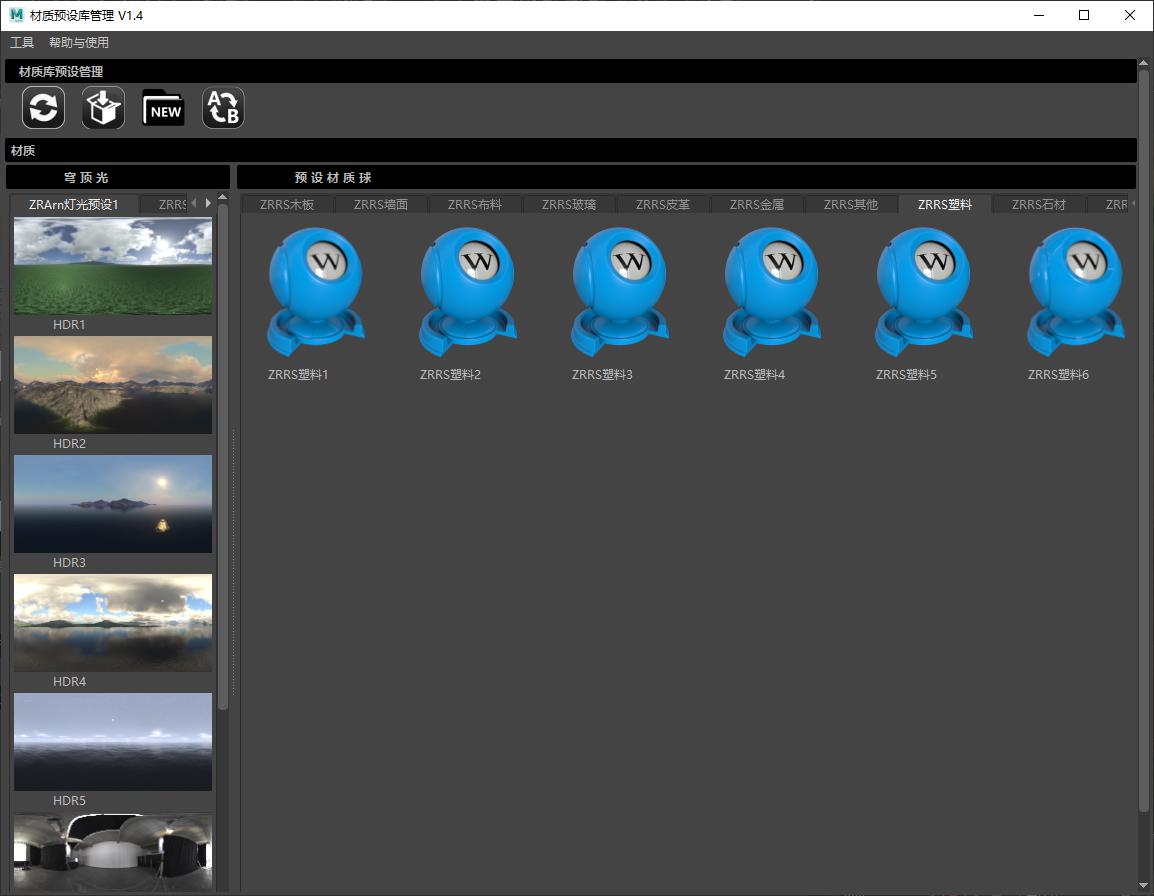Click the A-to-B rename icon
Screen dimensions: 1154x896
coord(223,108)
